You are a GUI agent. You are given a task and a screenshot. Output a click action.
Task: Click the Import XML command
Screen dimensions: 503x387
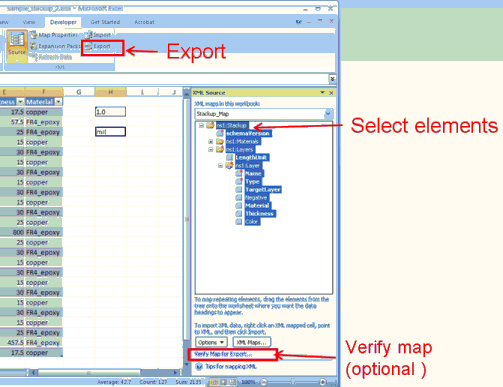pyautogui.click(x=98, y=35)
